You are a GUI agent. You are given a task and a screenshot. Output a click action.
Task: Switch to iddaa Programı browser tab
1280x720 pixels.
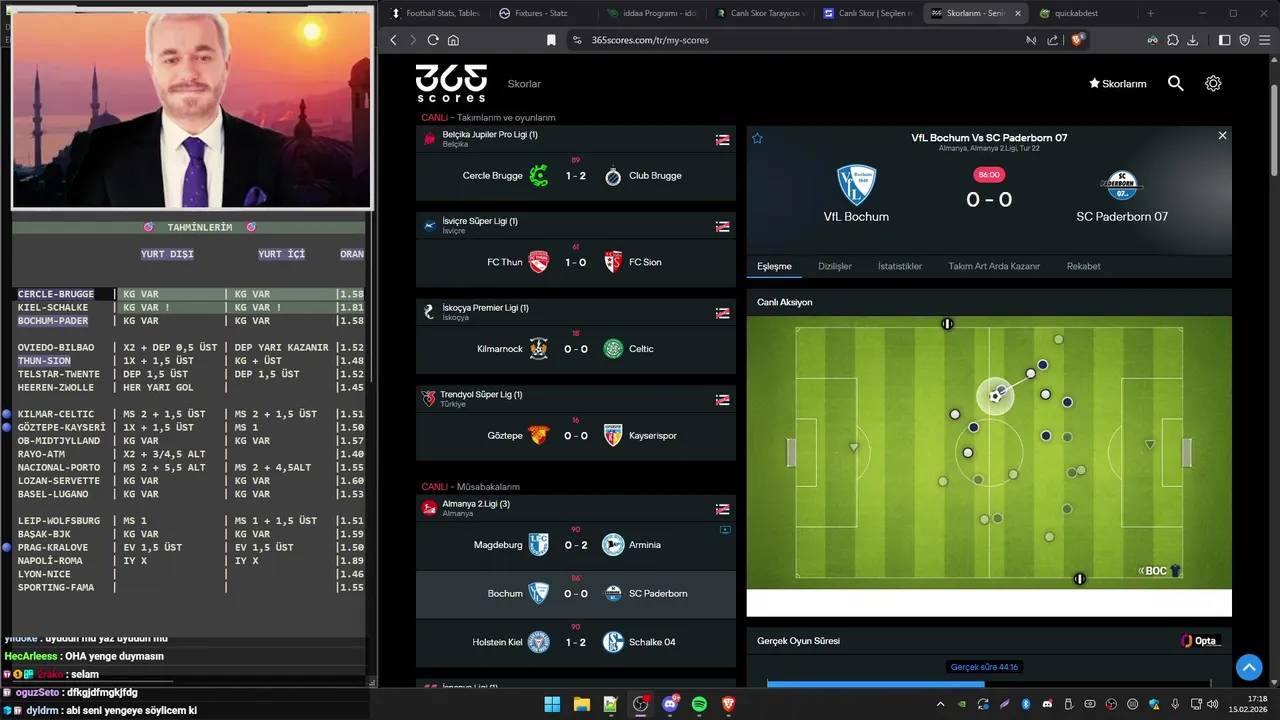coord(650,13)
